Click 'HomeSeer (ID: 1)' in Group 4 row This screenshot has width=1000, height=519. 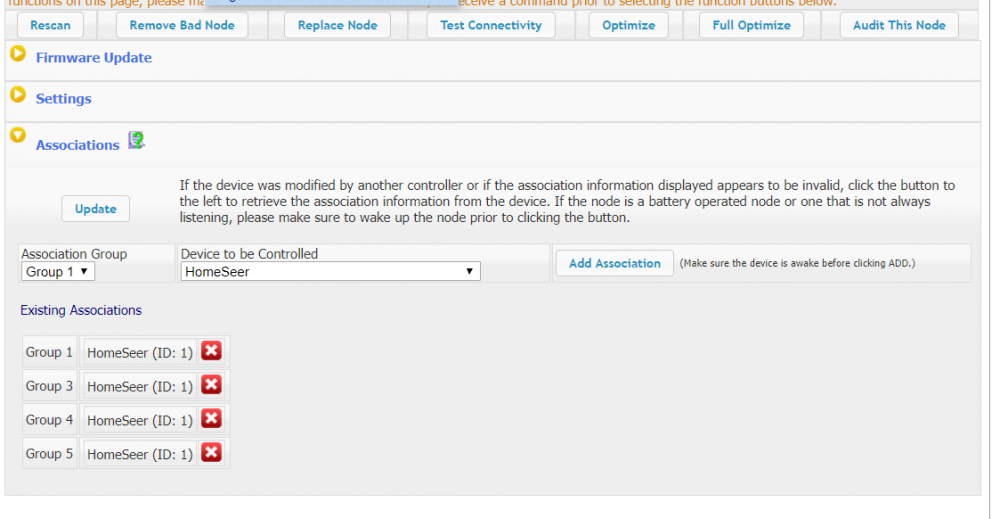140,420
